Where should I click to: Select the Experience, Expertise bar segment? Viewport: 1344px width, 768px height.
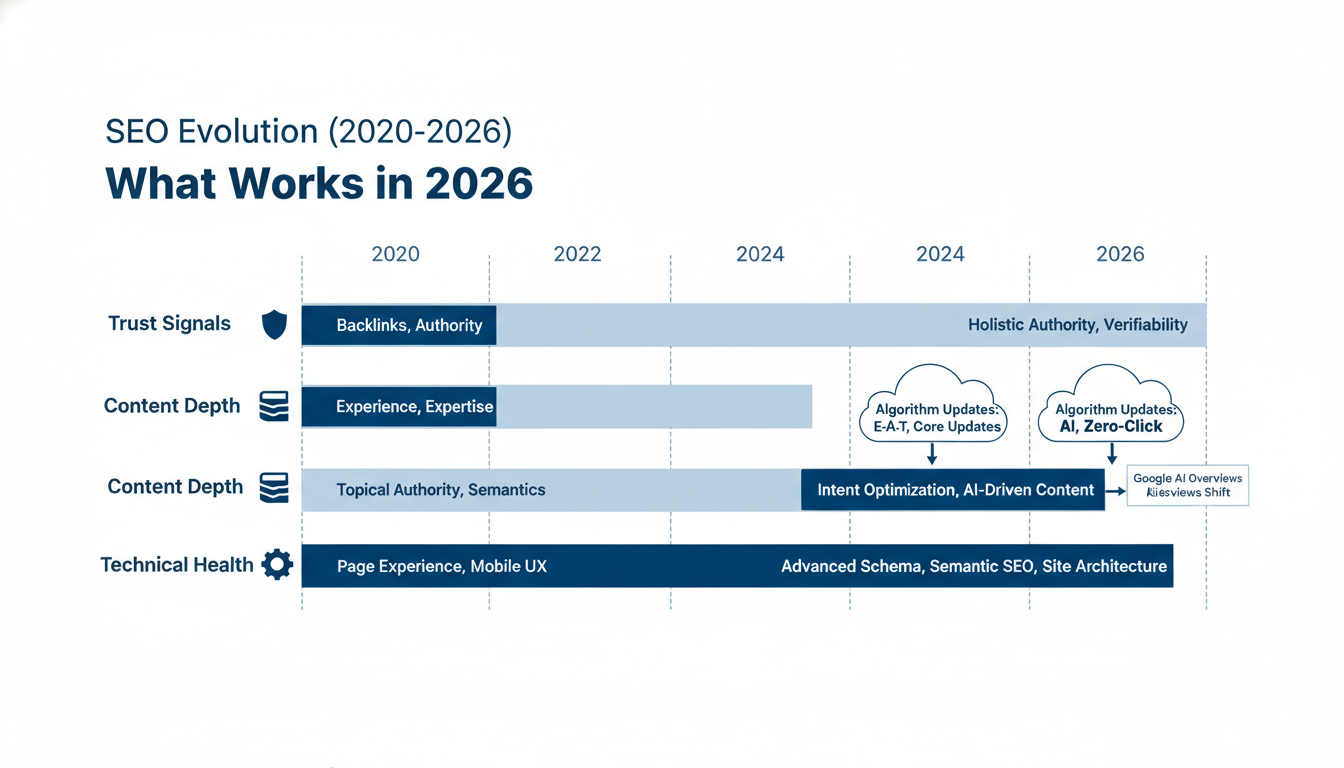pos(399,407)
